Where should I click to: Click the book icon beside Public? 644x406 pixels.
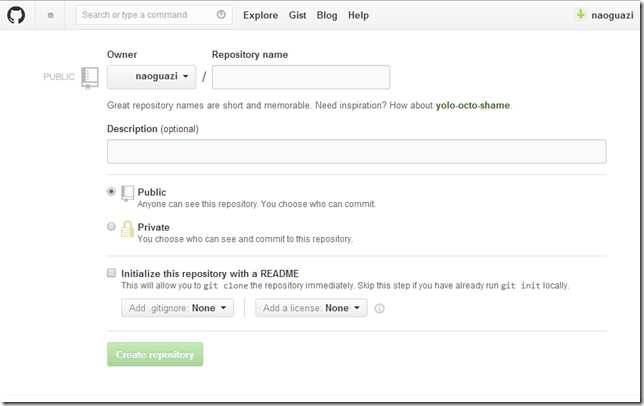[127, 193]
